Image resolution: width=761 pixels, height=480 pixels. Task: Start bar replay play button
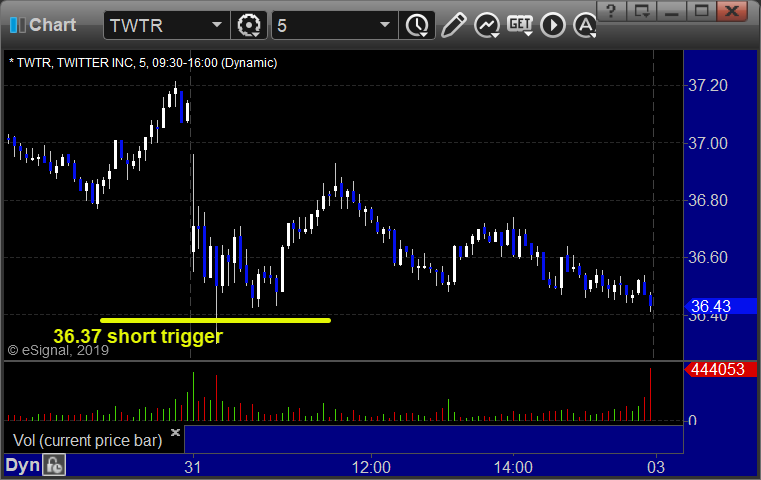tap(553, 25)
